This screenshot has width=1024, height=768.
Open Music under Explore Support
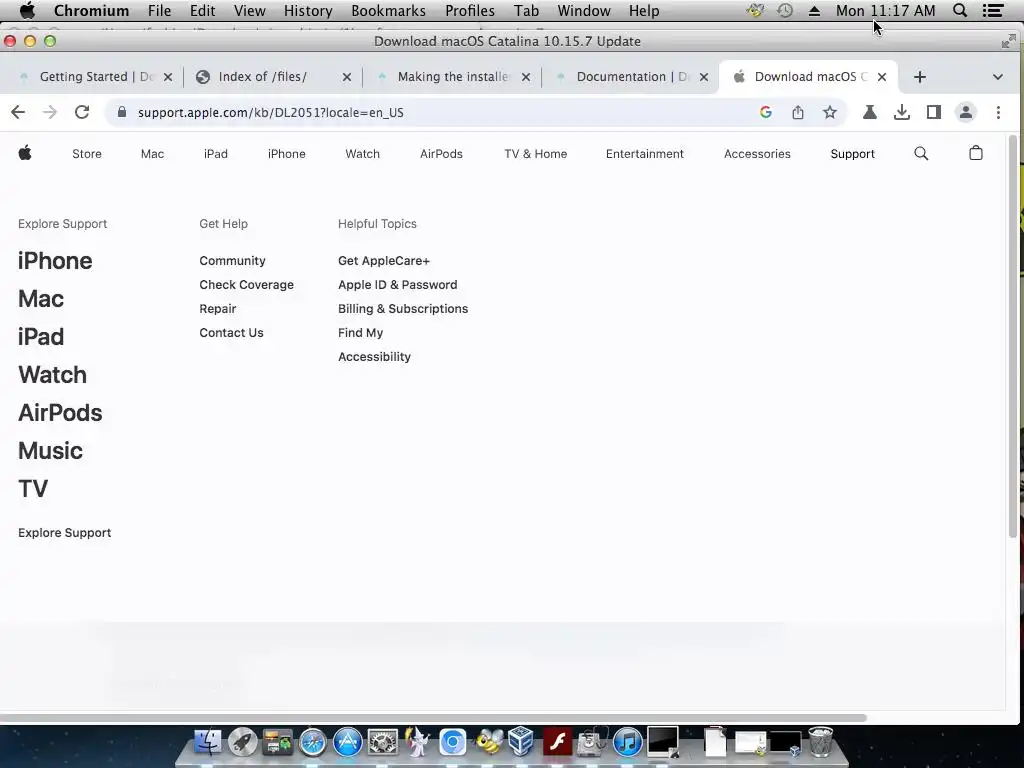tap(50, 451)
